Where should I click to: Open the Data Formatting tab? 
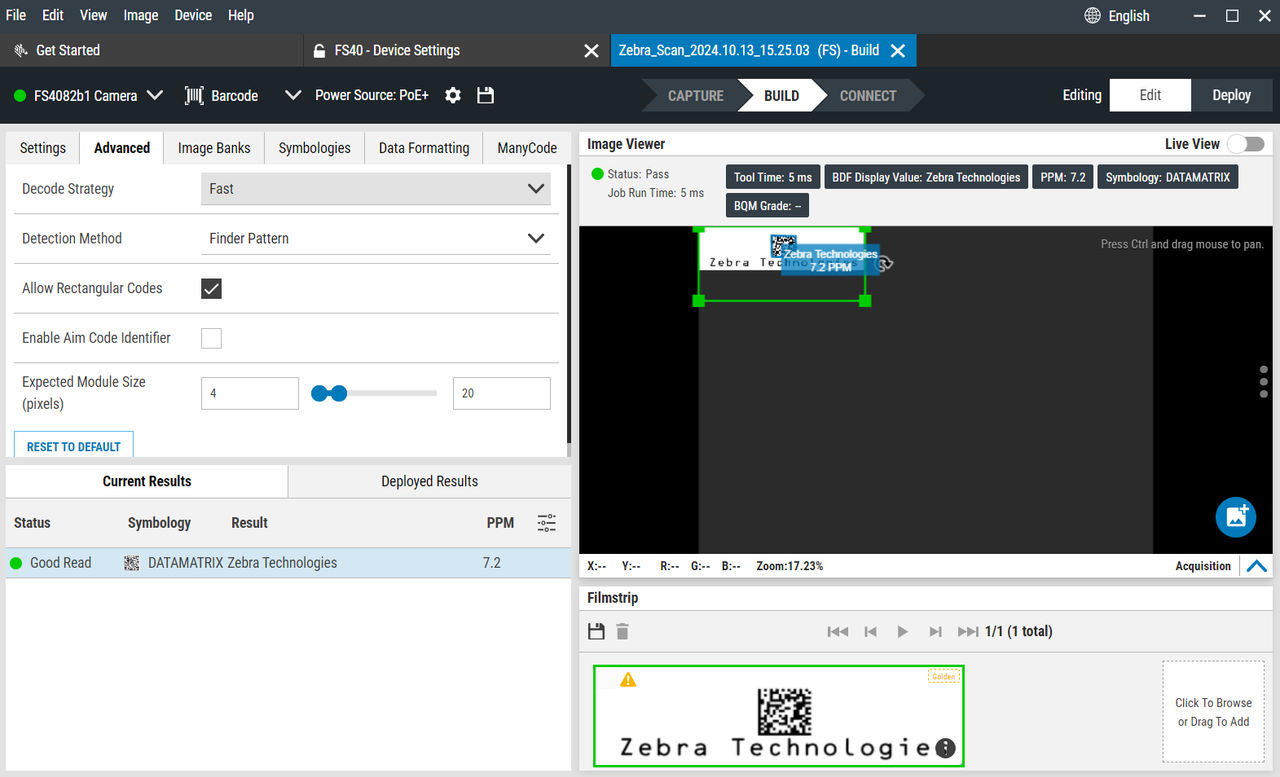point(424,148)
